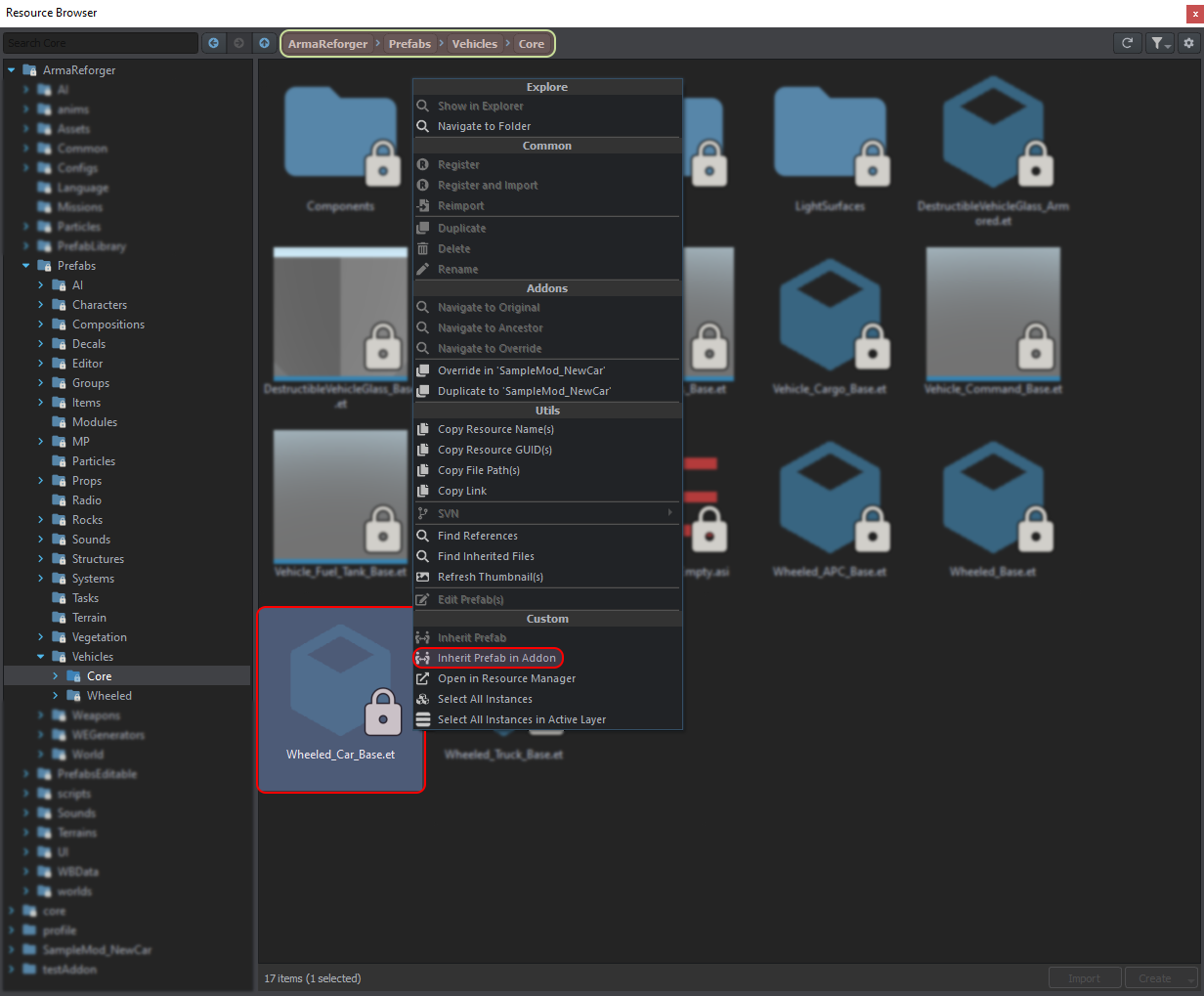Click the ArmaReforger breadcrumb
This screenshot has height=996, width=1204.
[x=327, y=44]
